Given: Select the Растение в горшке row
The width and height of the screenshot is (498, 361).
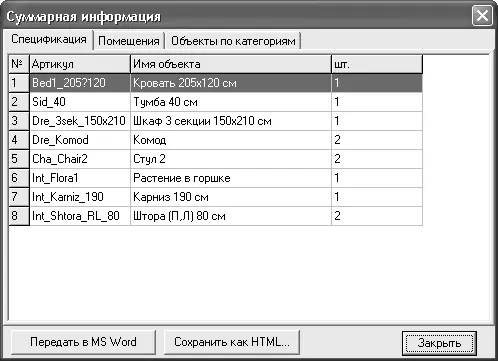Looking at the screenshot, I should [216, 178].
